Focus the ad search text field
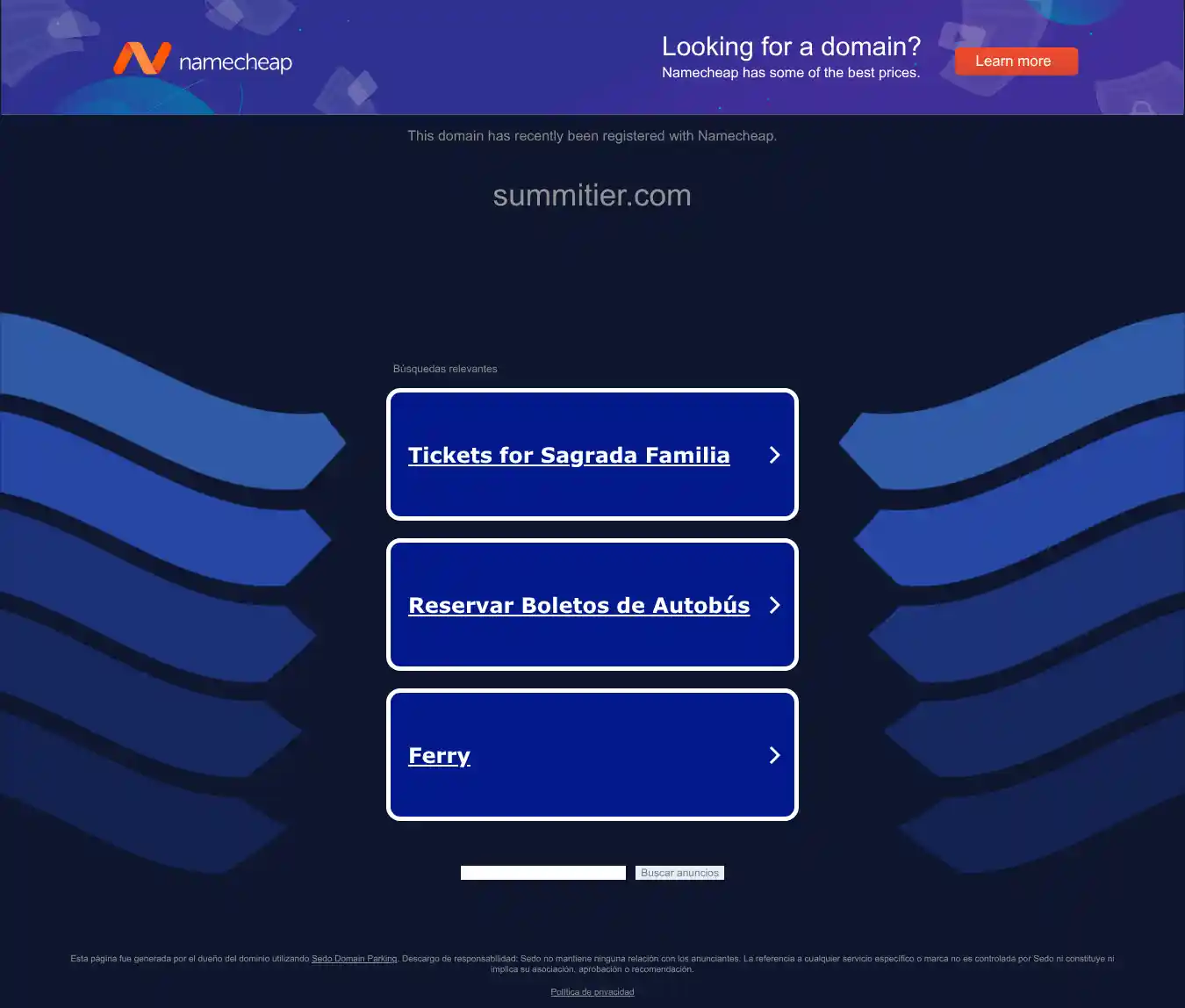The height and width of the screenshot is (1008, 1185). click(543, 873)
